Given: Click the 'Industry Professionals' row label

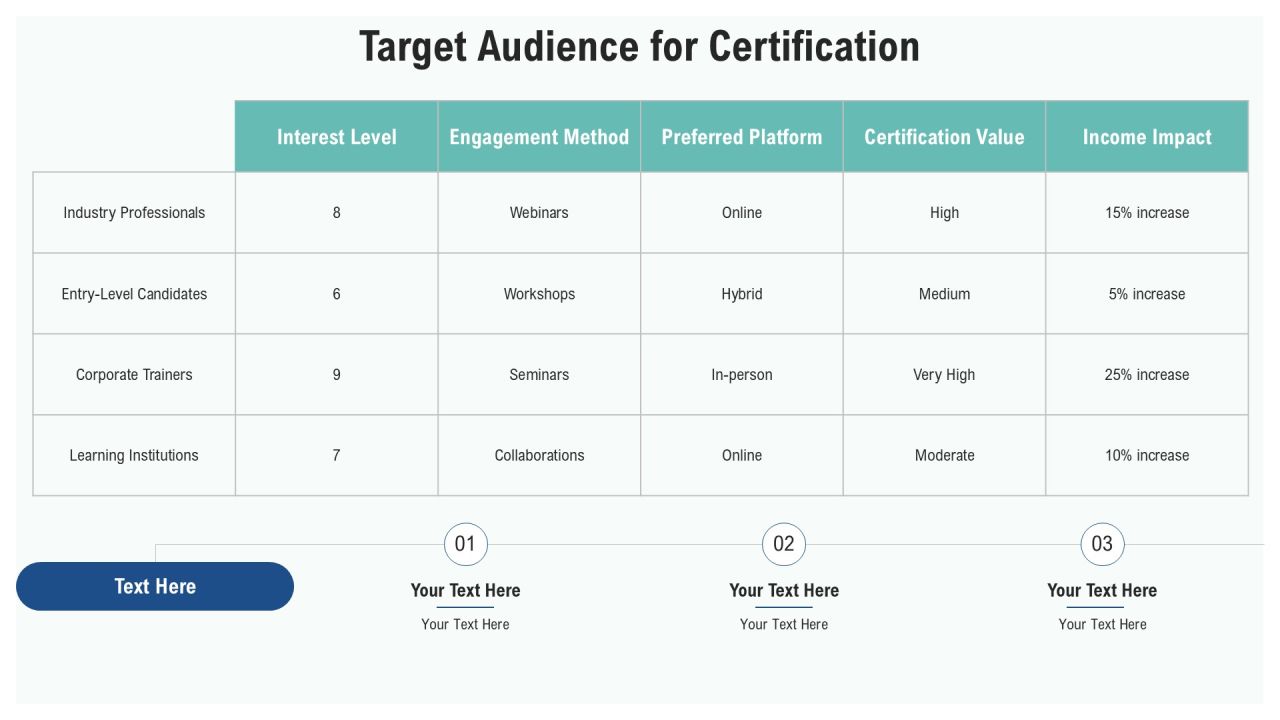Looking at the screenshot, I should [134, 213].
